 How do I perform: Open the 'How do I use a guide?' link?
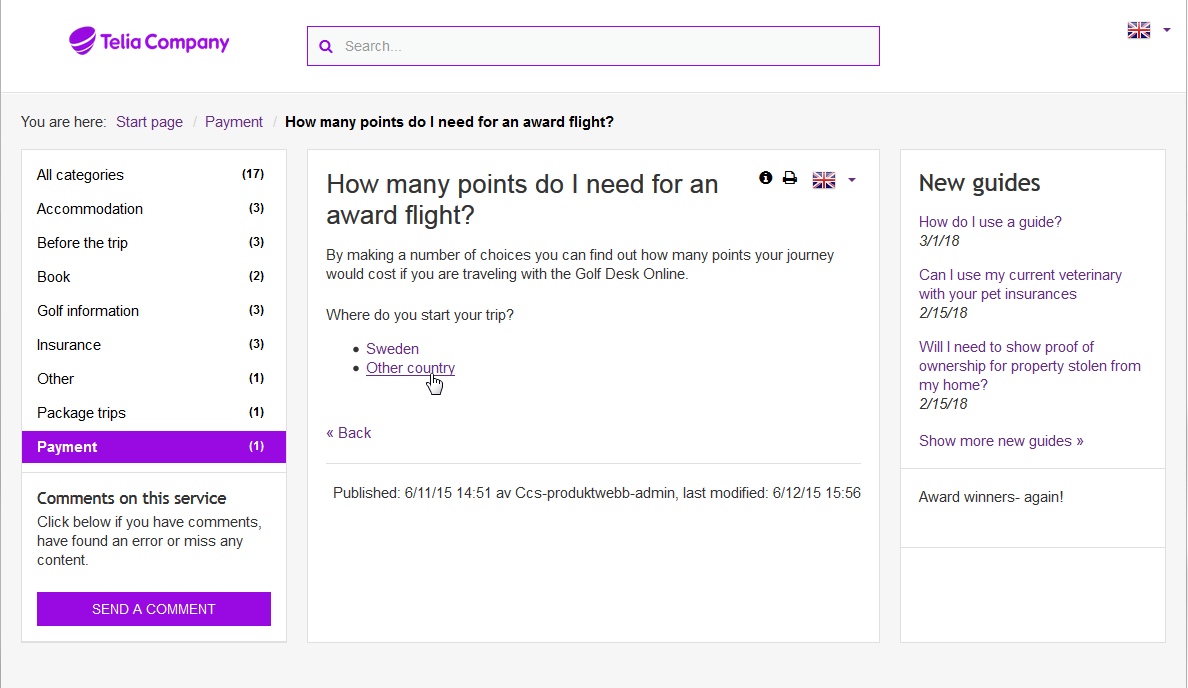click(990, 222)
